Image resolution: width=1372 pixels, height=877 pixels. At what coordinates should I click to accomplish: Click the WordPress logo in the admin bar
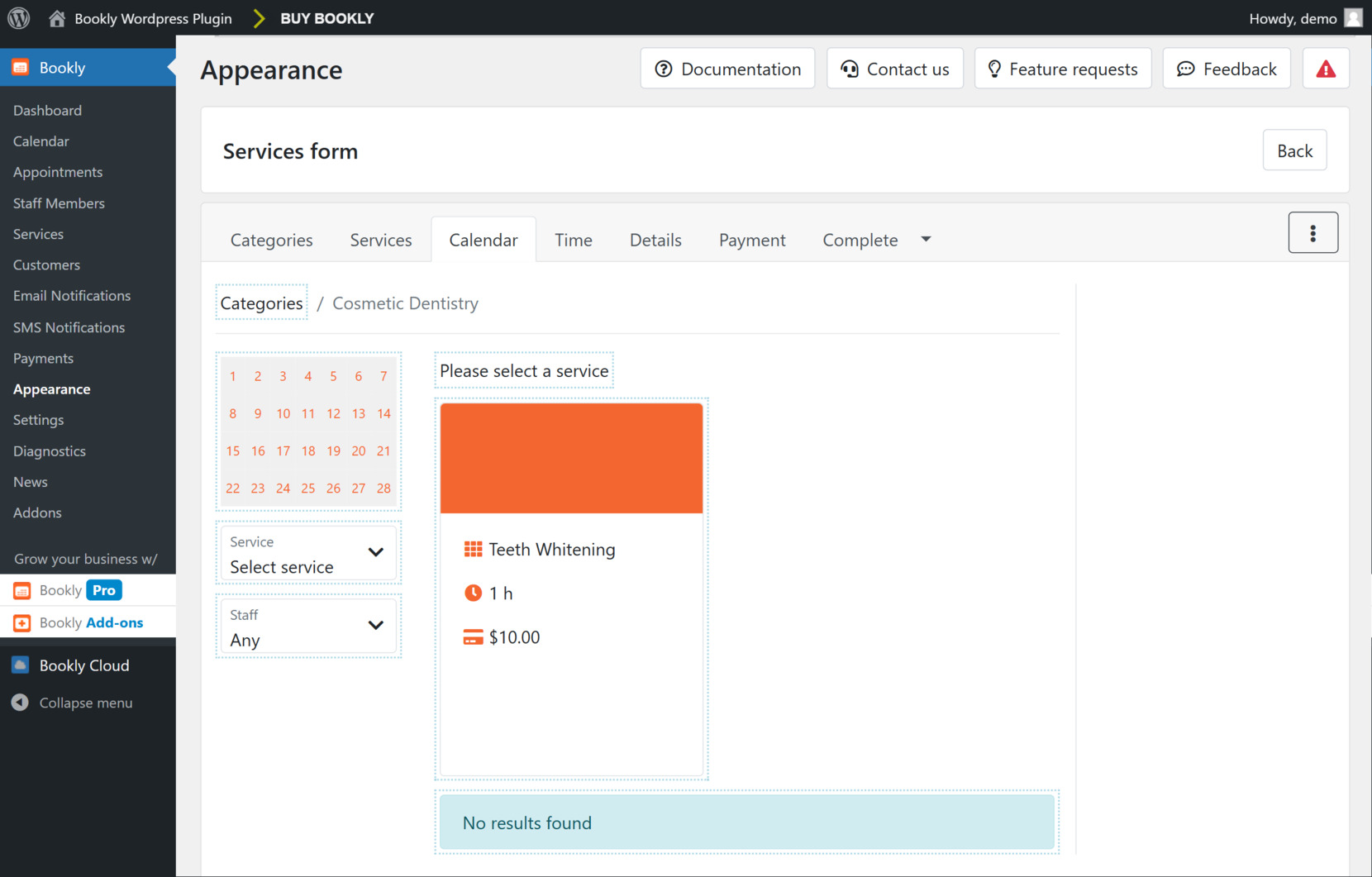tap(17, 17)
